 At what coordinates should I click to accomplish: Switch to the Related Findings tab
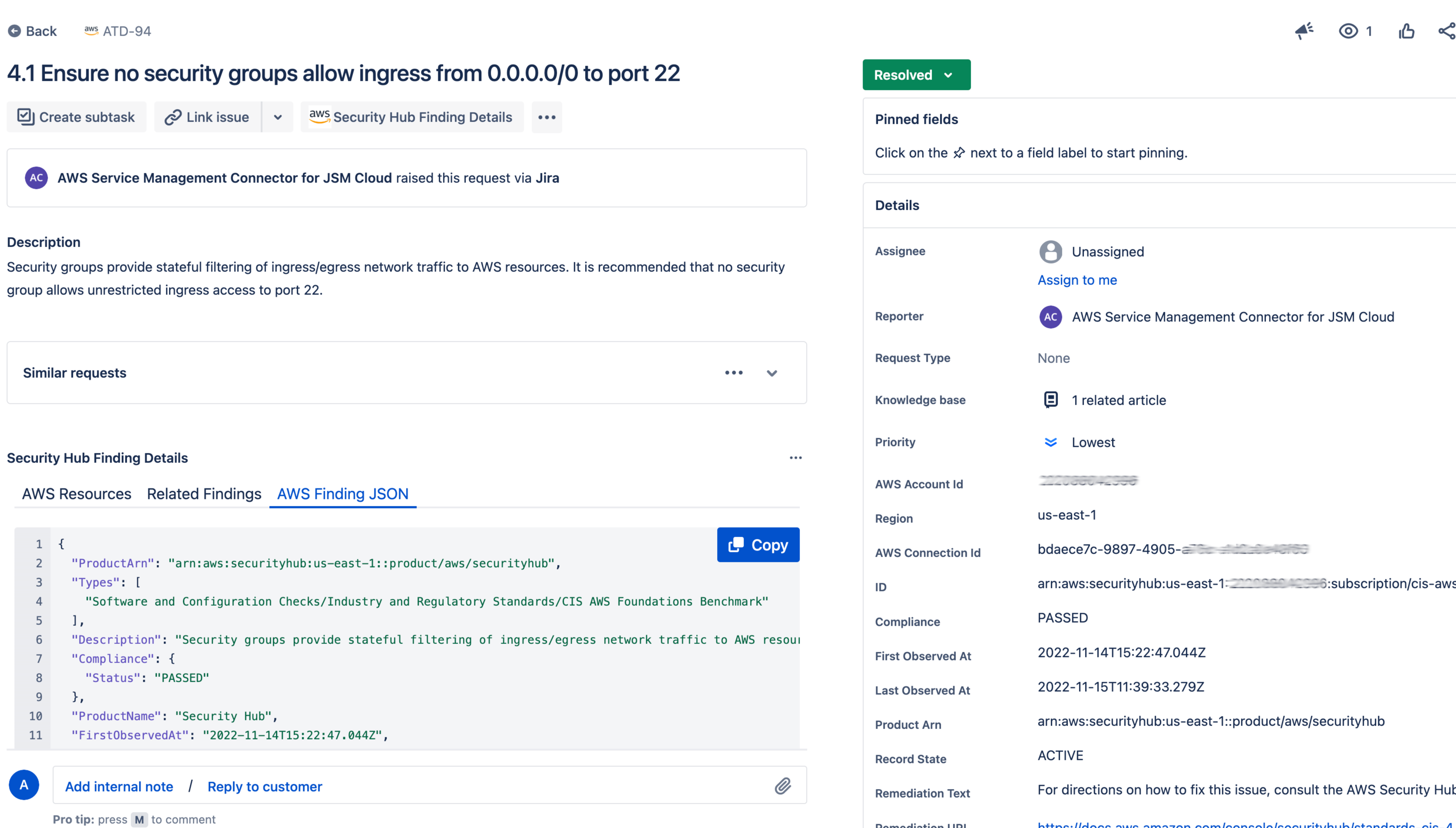click(x=204, y=494)
